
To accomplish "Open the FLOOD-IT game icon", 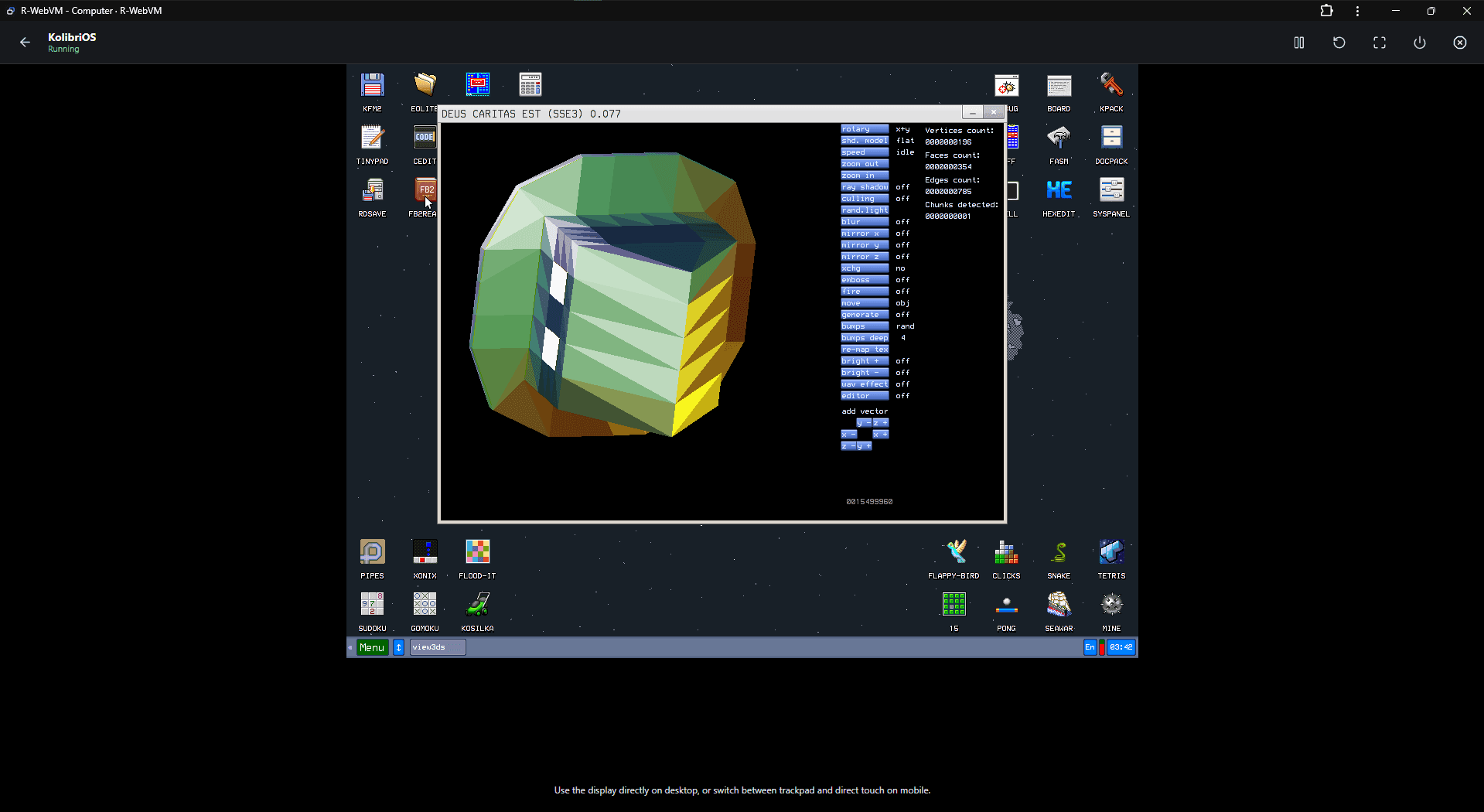I will click(x=477, y=552).
